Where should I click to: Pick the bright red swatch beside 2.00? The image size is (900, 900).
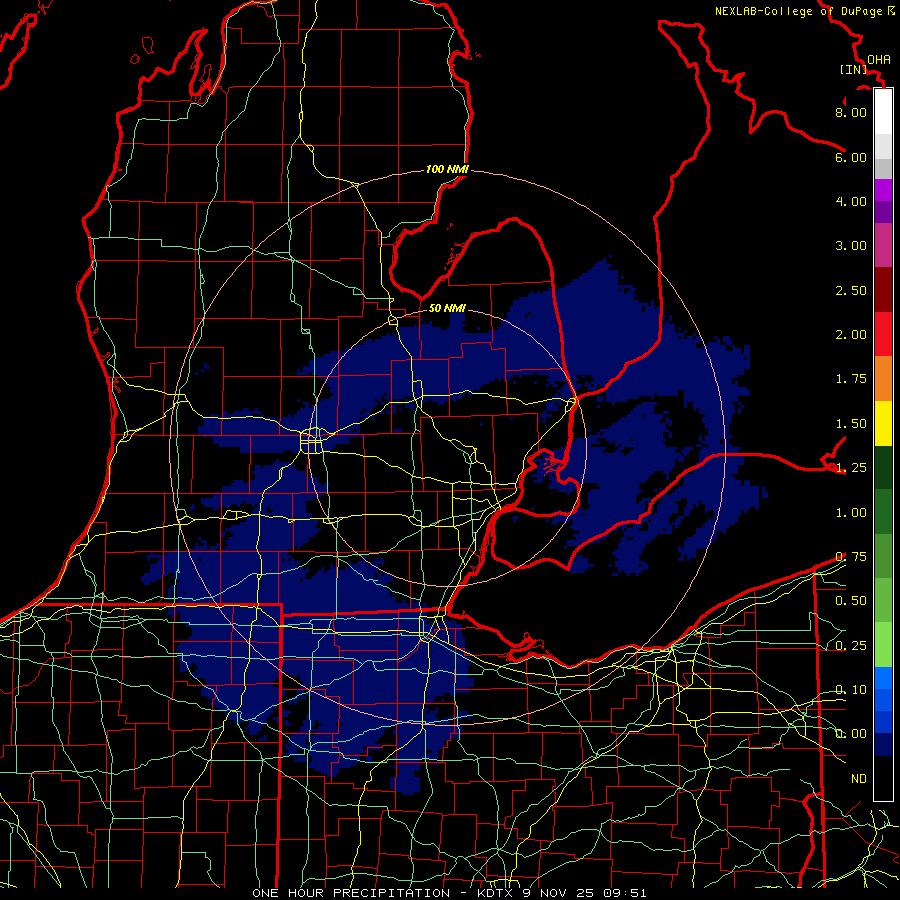coord(883,334)
